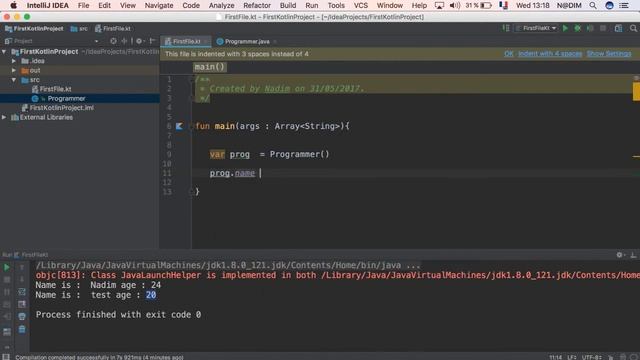Click the UTF-8 encoding status bar entry

[x=591, y=357]
